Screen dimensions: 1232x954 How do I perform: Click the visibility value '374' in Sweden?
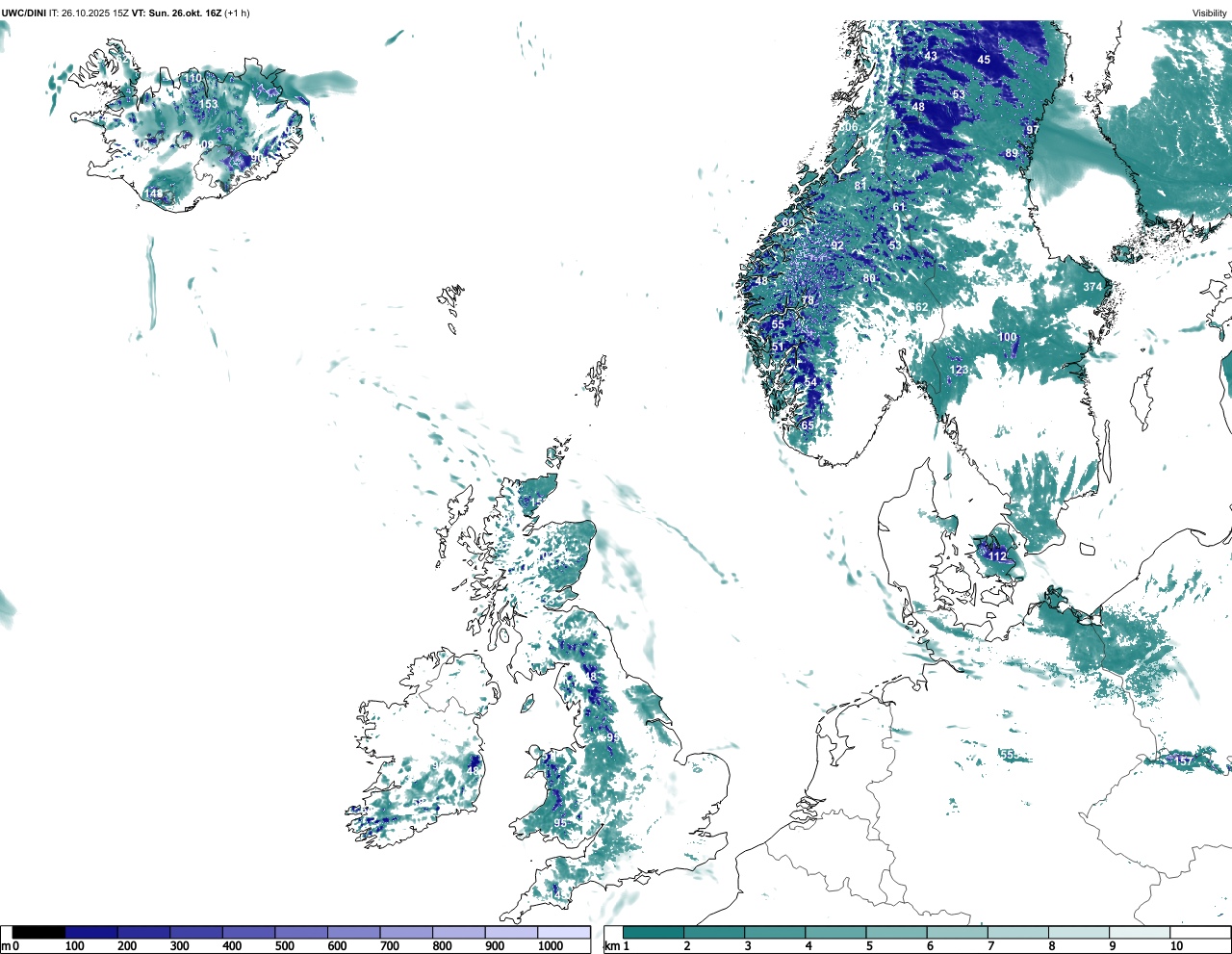1092,287
